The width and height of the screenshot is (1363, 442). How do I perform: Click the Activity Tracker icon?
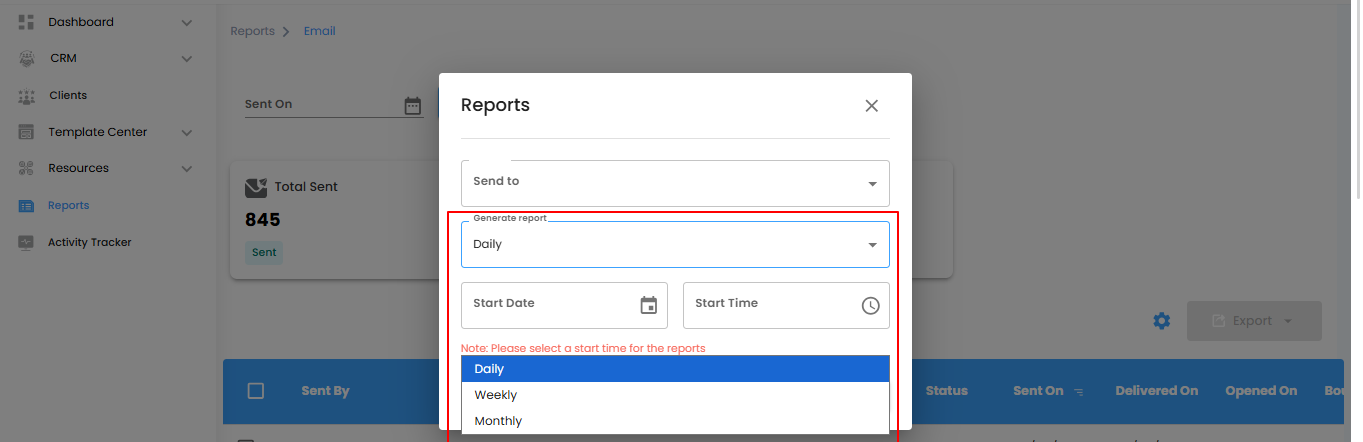pos(27,242)
